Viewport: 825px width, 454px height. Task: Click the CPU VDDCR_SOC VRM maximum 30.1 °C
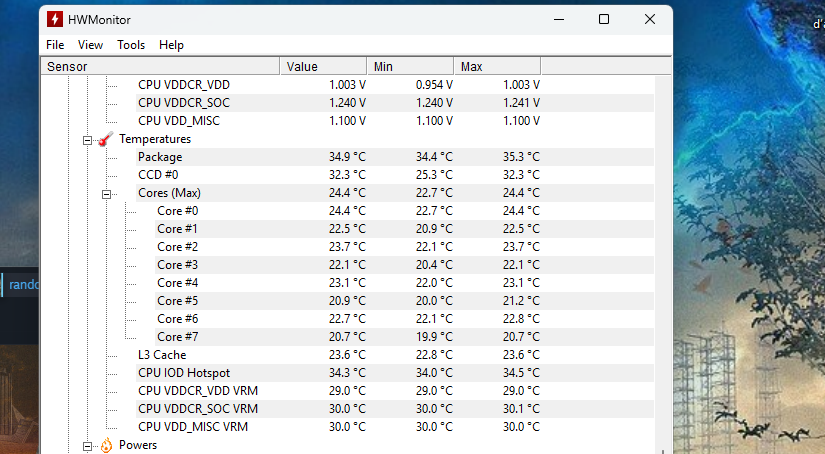click(x=521, y=409)
